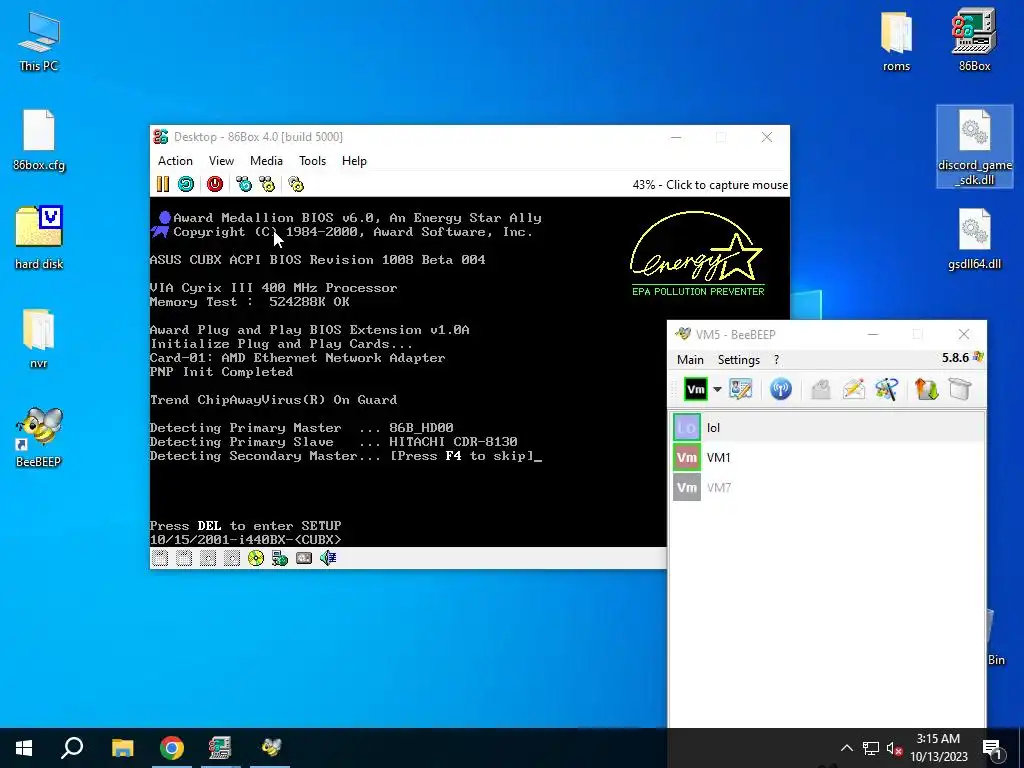Image resolution: width=1024 pixels, height=768 pixels.
Task: Open the Help menu in 86Box
Action: coord(354,161)
